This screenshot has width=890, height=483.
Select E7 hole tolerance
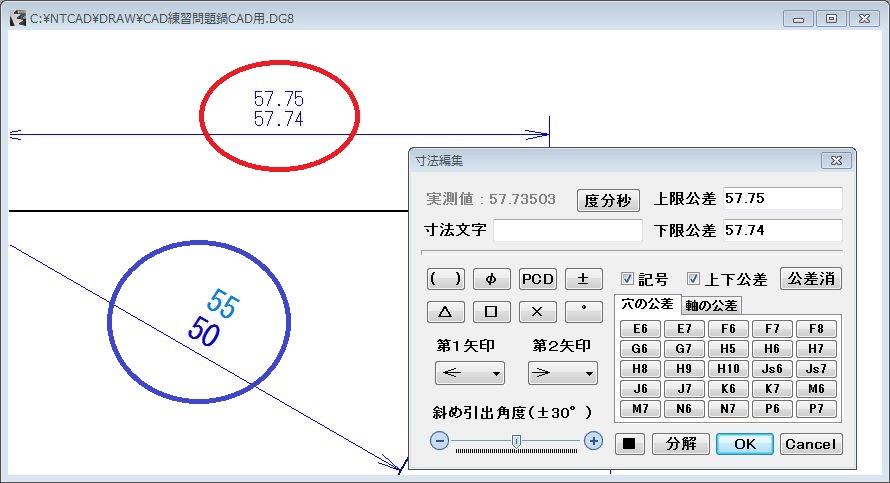(x=684, y=329)
